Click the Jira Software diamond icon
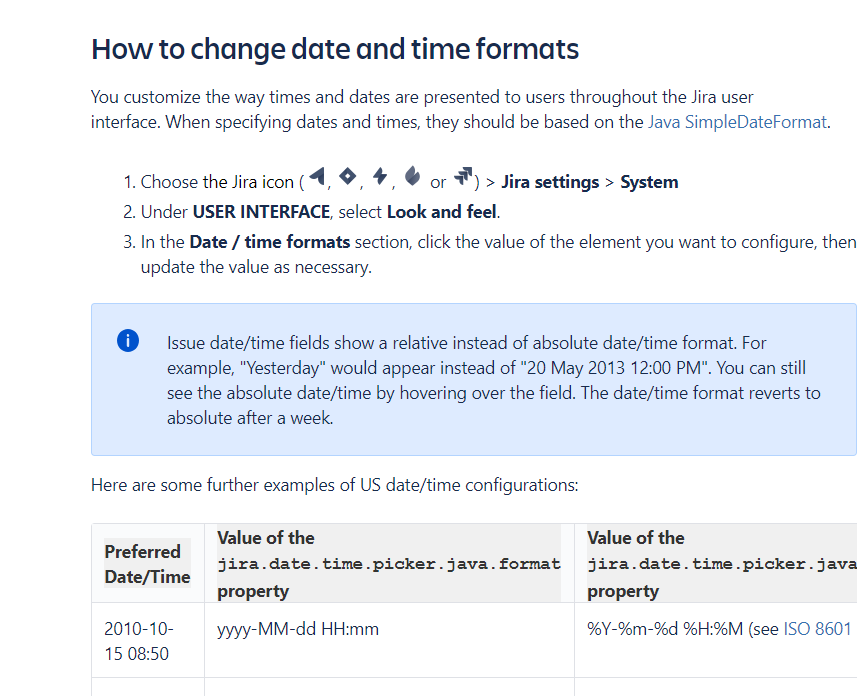Image resolution: width=868 pixels, height=696 pixels. pos(348,176)
